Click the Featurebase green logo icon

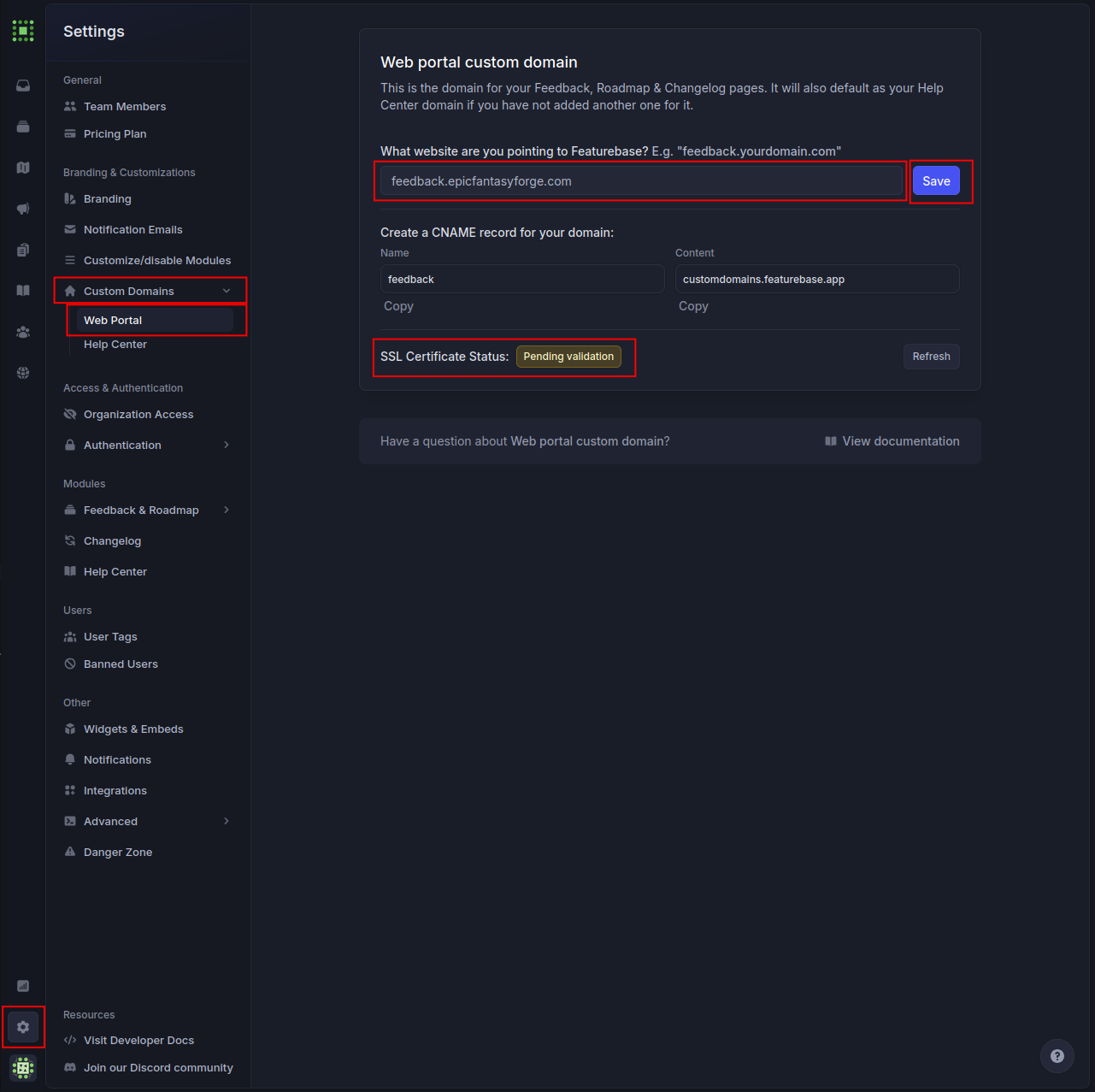point(23,31)
